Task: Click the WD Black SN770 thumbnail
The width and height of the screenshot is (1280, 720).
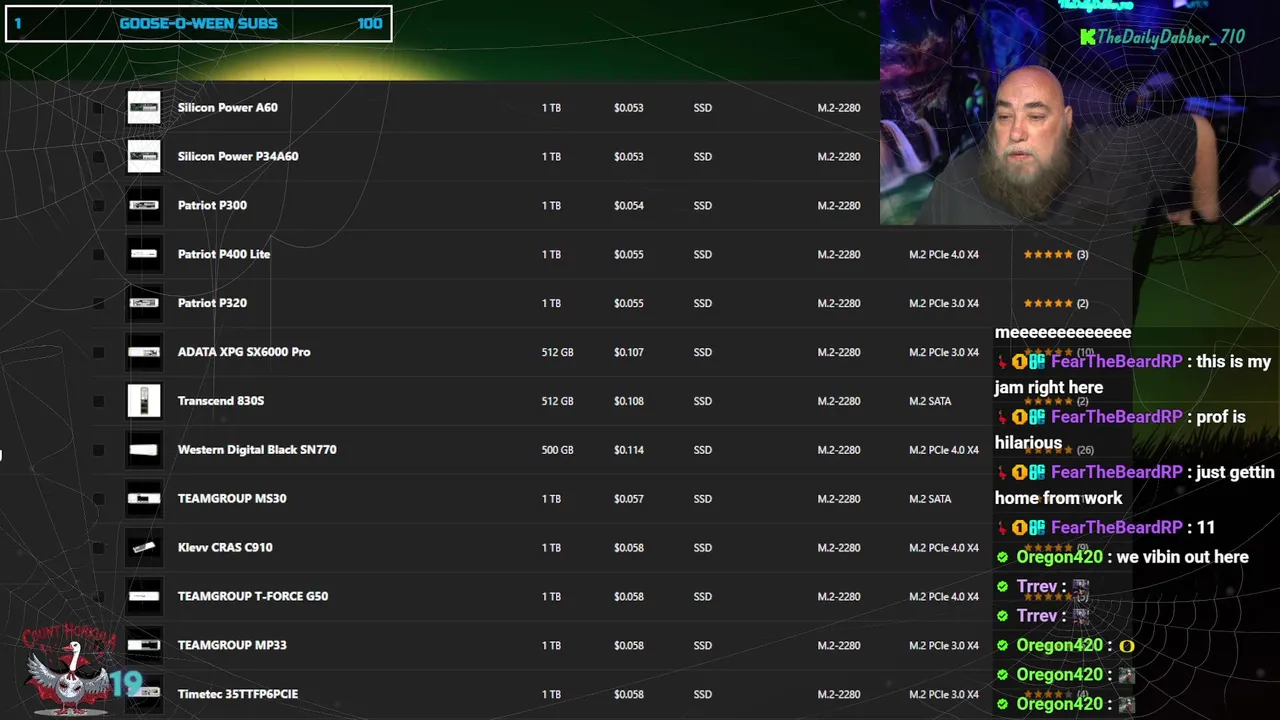Action: [144, 450]
